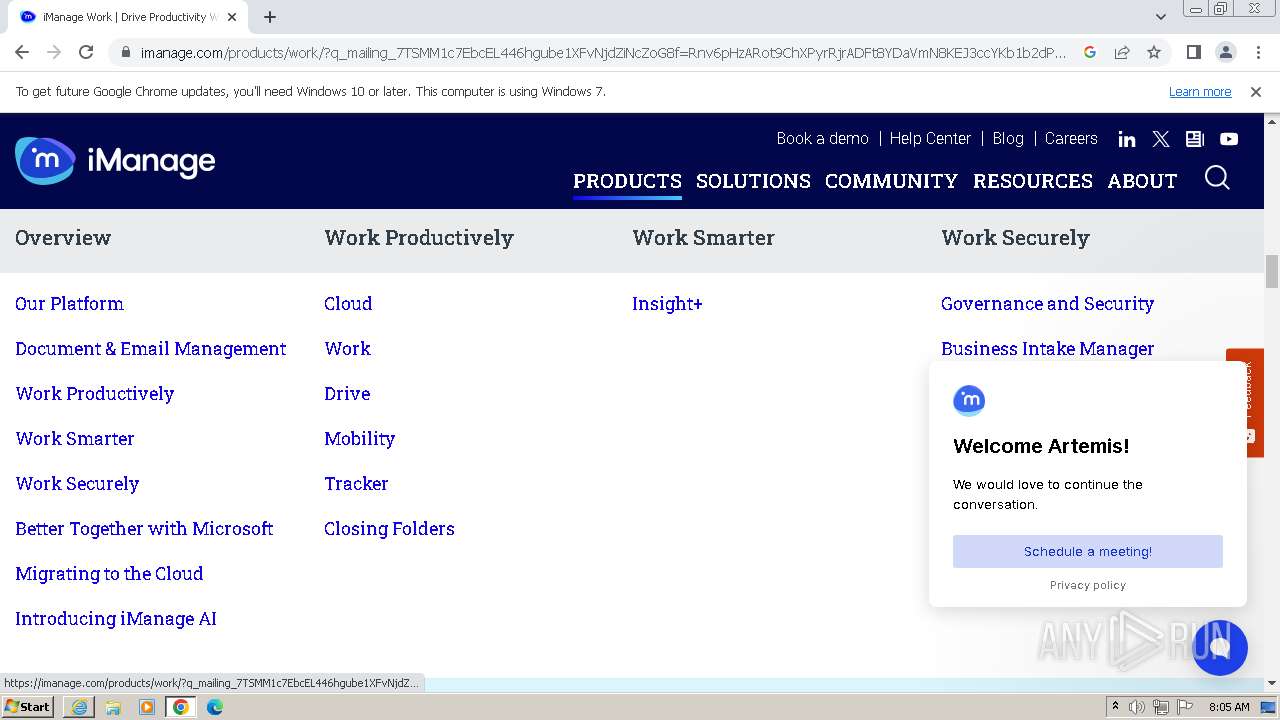The width and height of the screenshot is (1280, 720).
Task: Open Governance and Security link
Action: pyautogui.click(x=1047, y=304)
